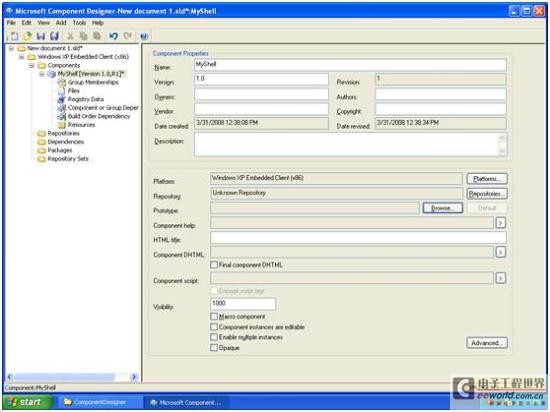Click the Repositories... button
This screenshot has width=550, height=412.
tap(487, 194)
